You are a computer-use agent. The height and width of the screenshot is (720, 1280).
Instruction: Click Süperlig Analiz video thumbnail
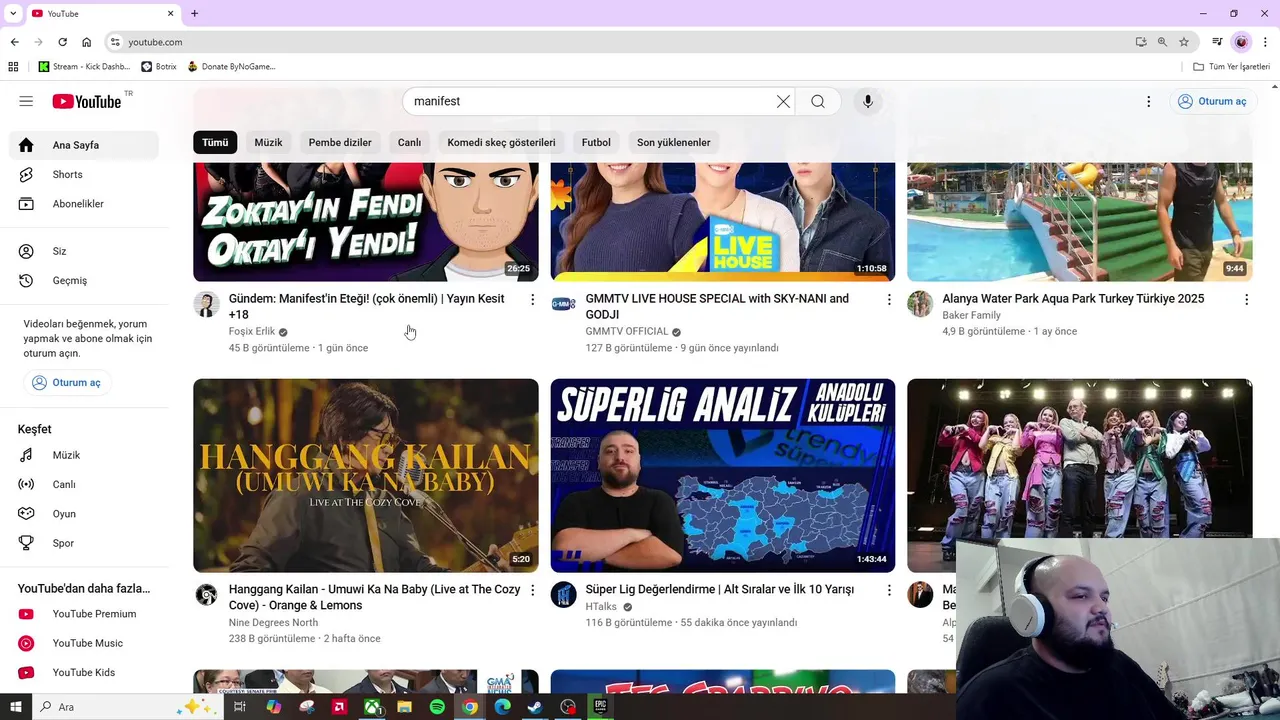(x=723, y=475)
